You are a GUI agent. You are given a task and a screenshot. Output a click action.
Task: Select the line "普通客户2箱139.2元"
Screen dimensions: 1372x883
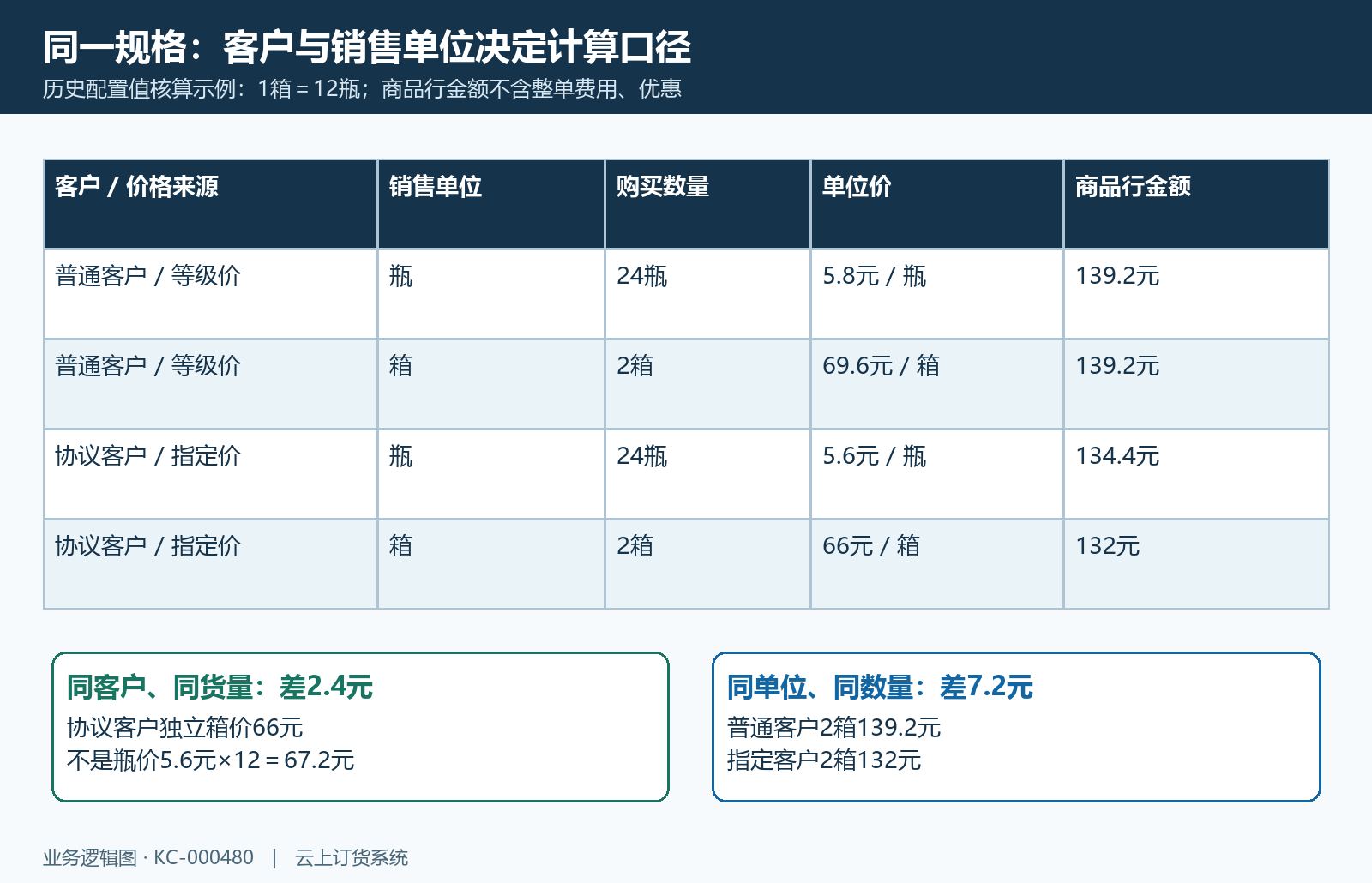coord(833,728)
